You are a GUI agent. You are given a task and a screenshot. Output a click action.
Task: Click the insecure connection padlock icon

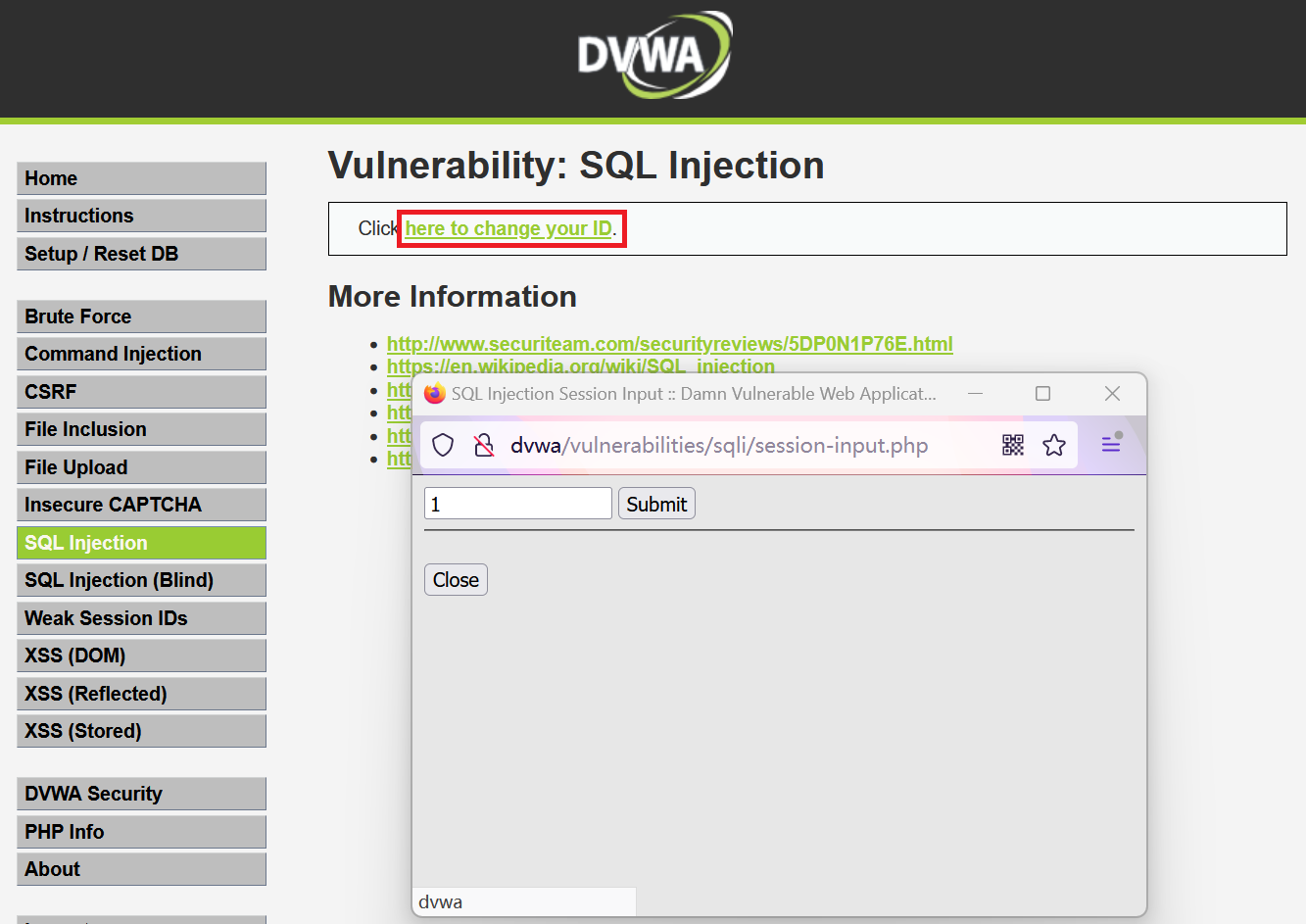(x=483, y=446)
